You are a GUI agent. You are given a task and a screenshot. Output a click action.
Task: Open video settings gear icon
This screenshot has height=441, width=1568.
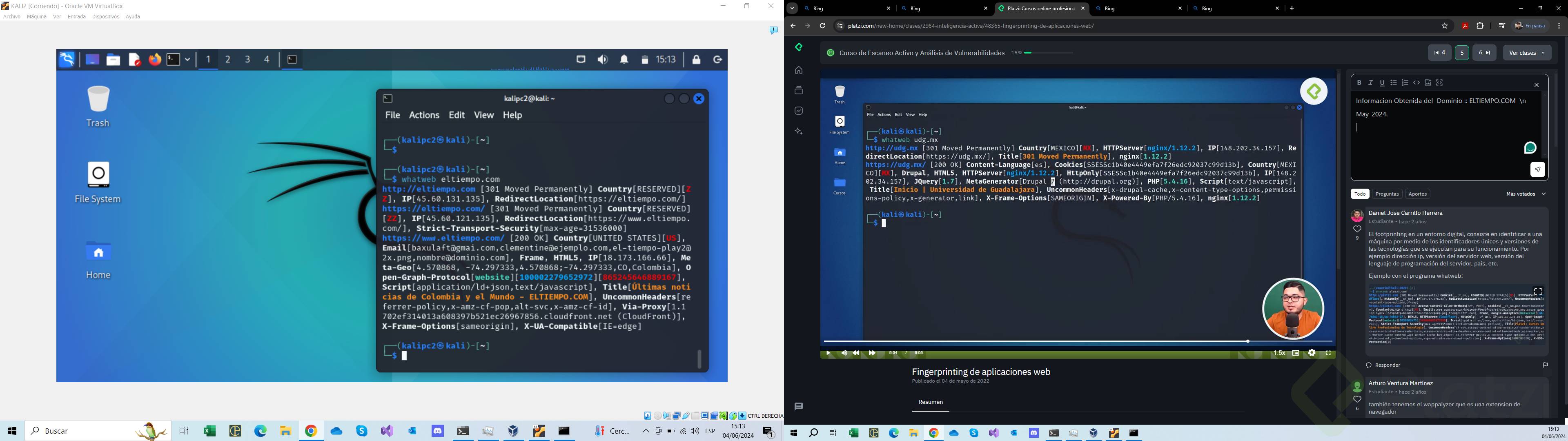[x=1312, y=353]
